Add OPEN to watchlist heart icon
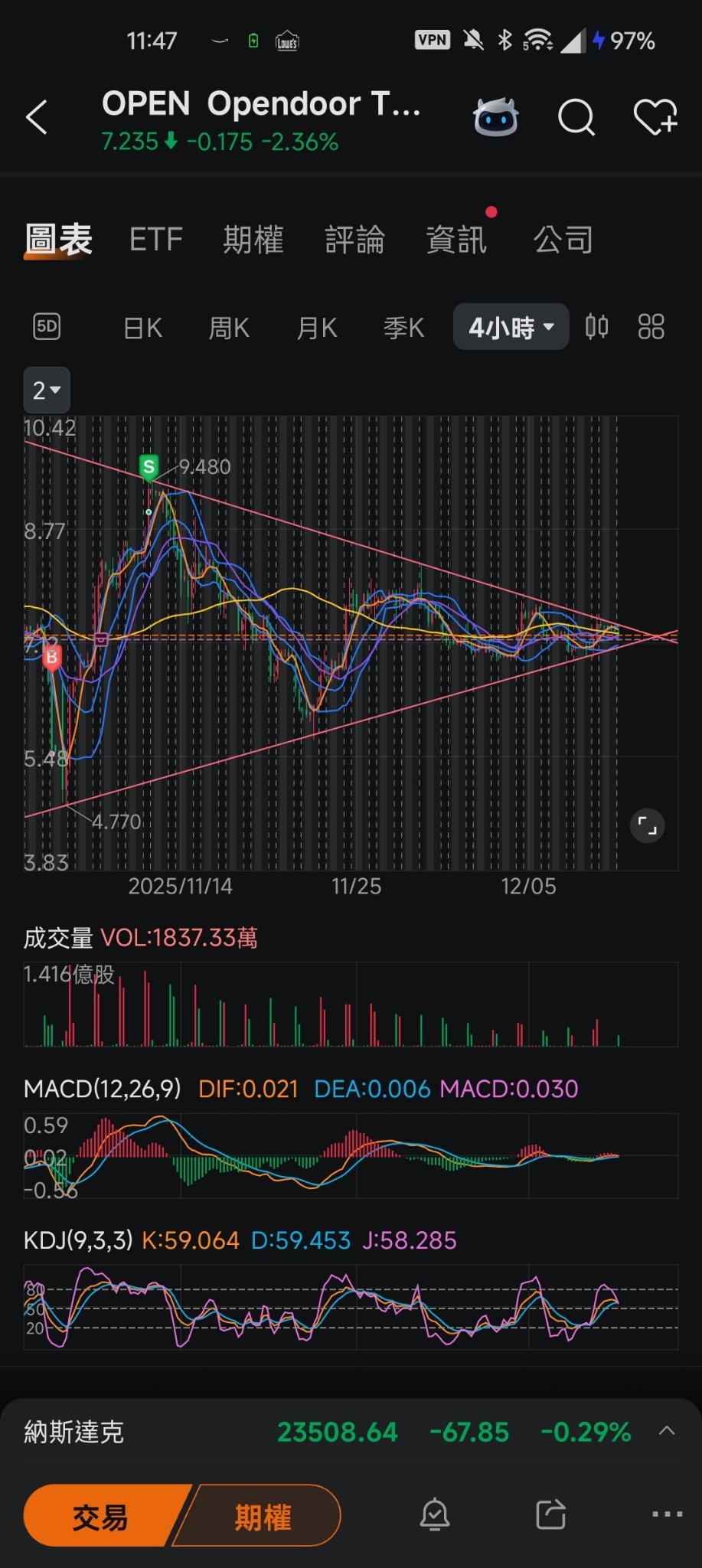 [655, 117]
